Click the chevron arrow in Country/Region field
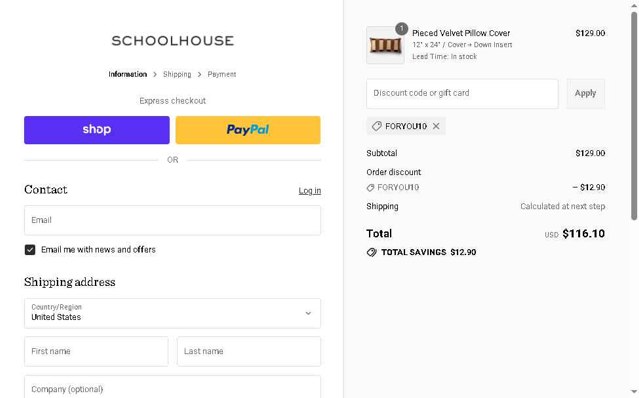This screenshot has width=639, height=398. [308, 313]
